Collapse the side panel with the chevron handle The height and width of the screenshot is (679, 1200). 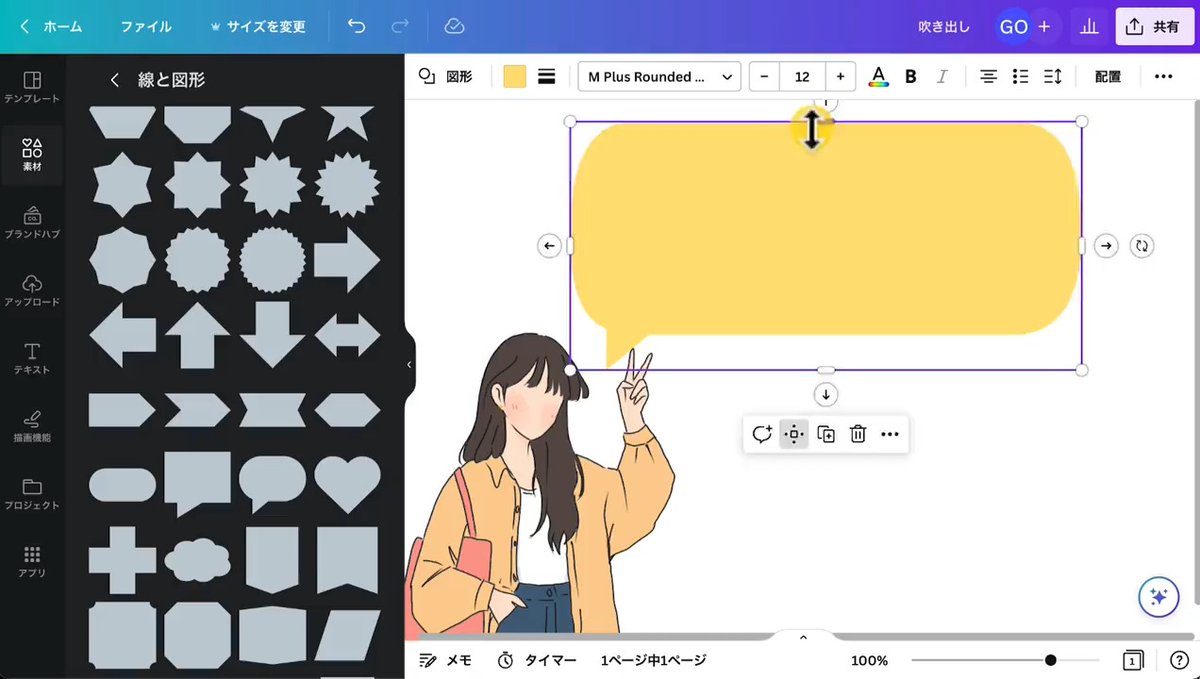tap(409, 365)
